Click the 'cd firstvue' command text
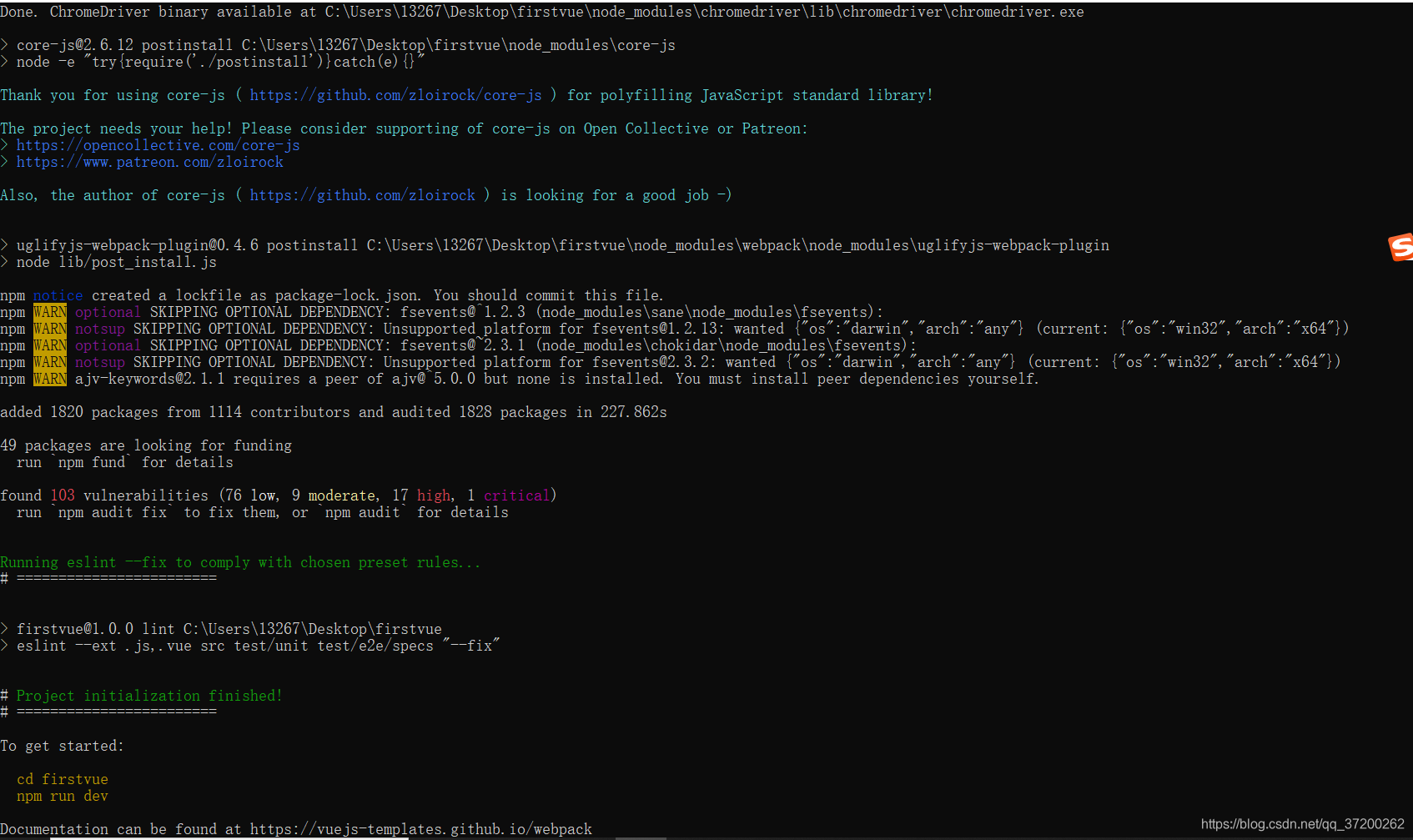The height and width of the screenshot is (840, 1413). (x=63, y=779)
